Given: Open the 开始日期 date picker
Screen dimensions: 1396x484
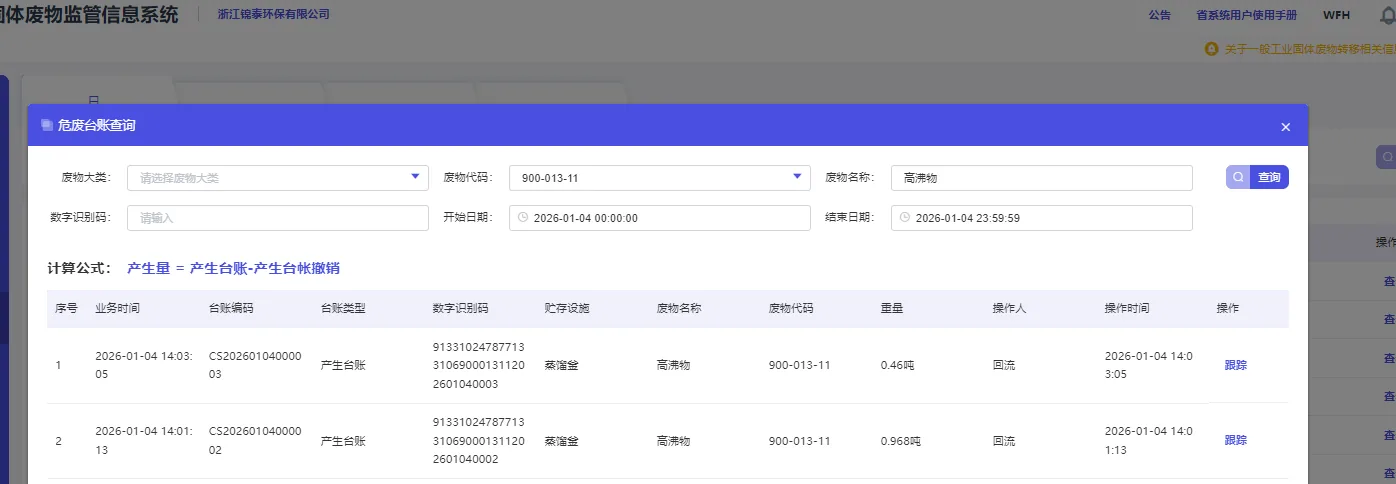Looking at the screenshot, I should [x=660, y=218].
